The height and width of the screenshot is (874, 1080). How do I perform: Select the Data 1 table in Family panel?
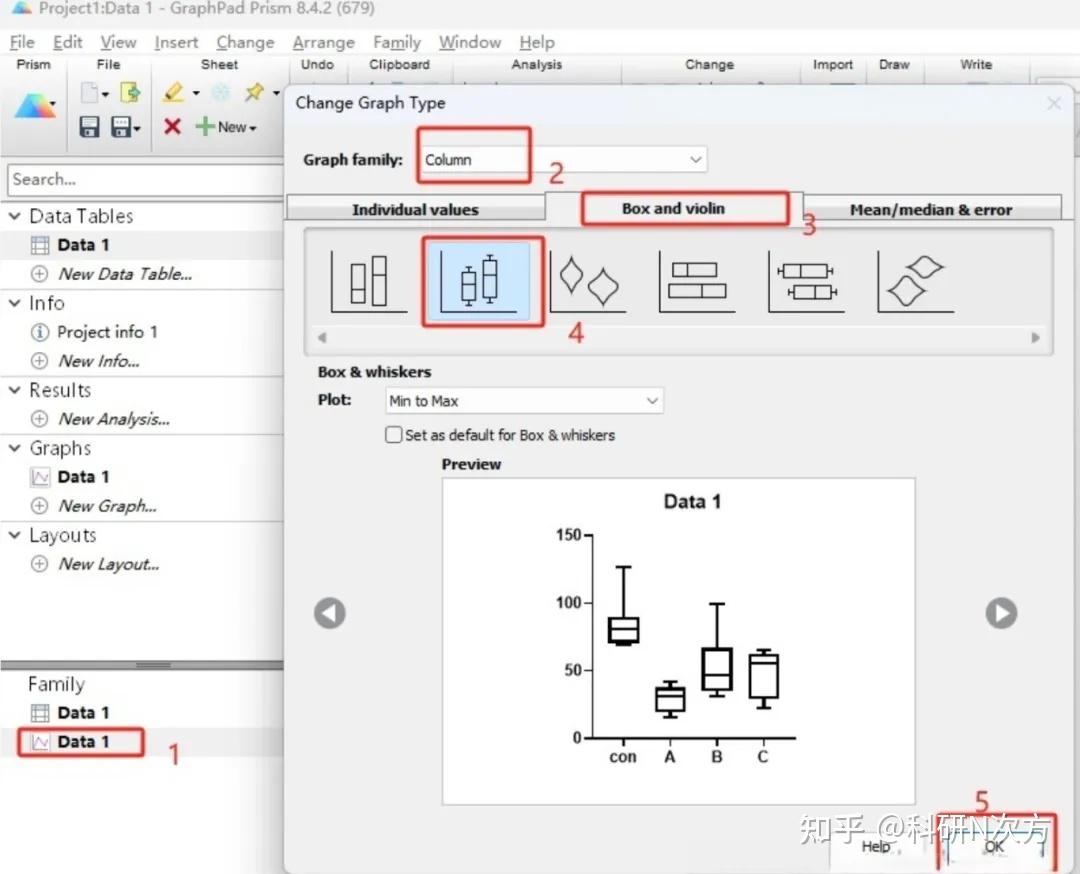(81, 712)
